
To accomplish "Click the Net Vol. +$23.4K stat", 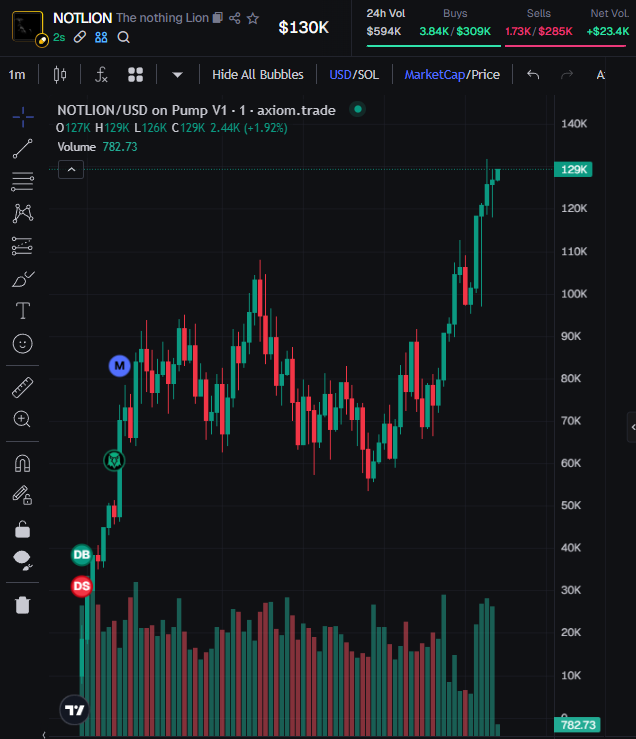I will 608,23.
